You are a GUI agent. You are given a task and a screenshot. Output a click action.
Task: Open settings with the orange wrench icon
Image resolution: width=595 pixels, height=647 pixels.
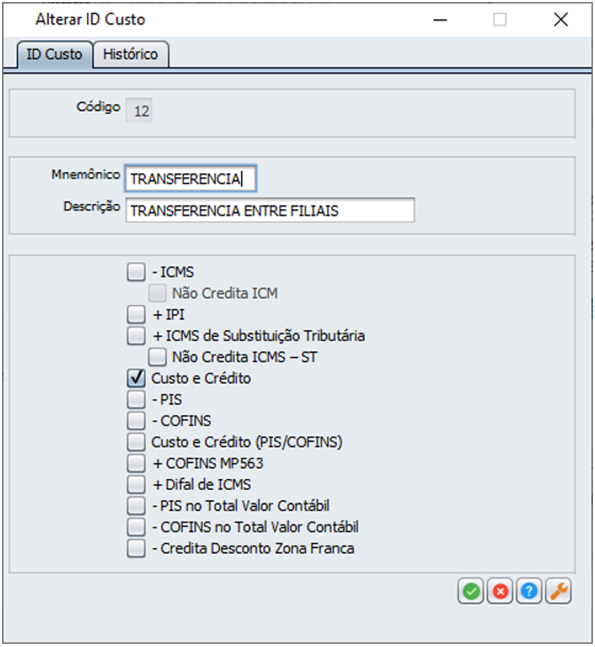click(559, 591)
